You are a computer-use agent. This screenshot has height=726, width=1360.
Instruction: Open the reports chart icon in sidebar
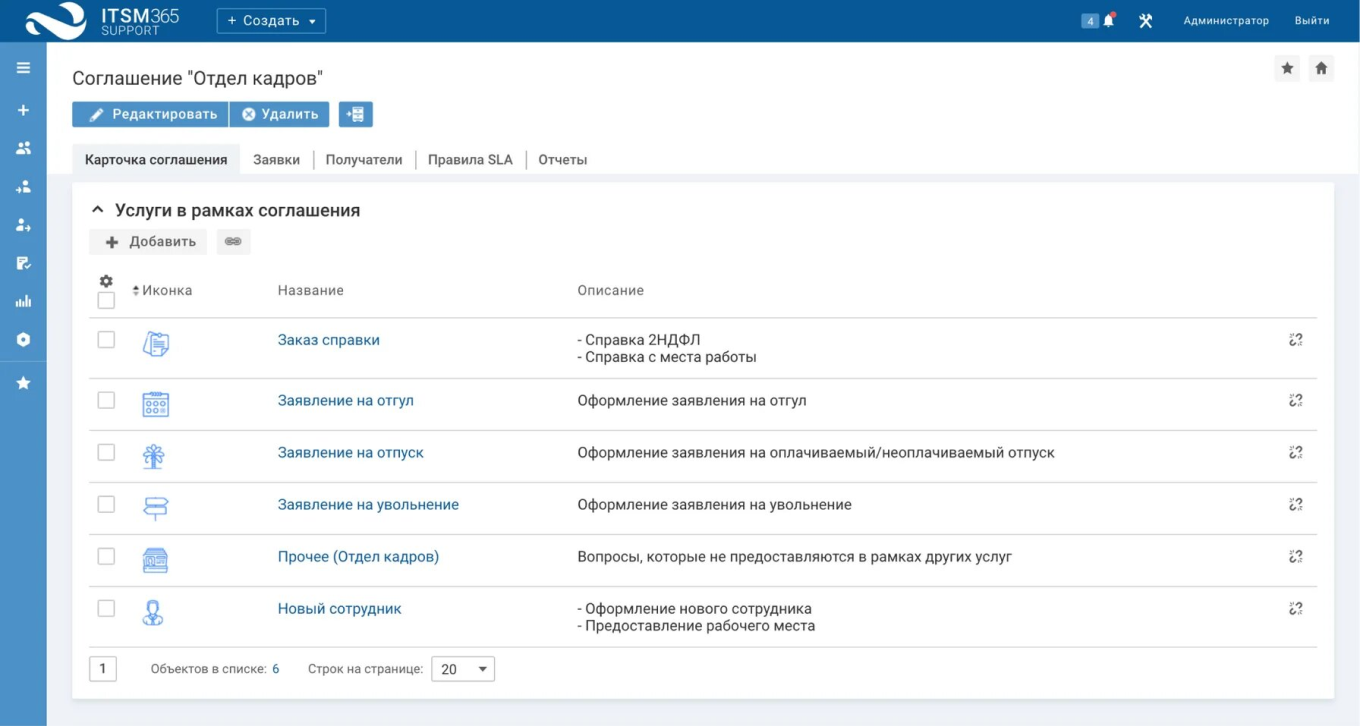pos(23,301)
